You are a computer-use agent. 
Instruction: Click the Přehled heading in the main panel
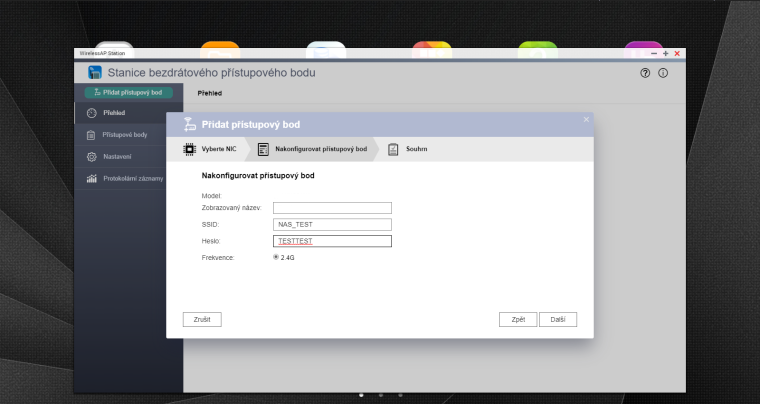pos(209,93)
